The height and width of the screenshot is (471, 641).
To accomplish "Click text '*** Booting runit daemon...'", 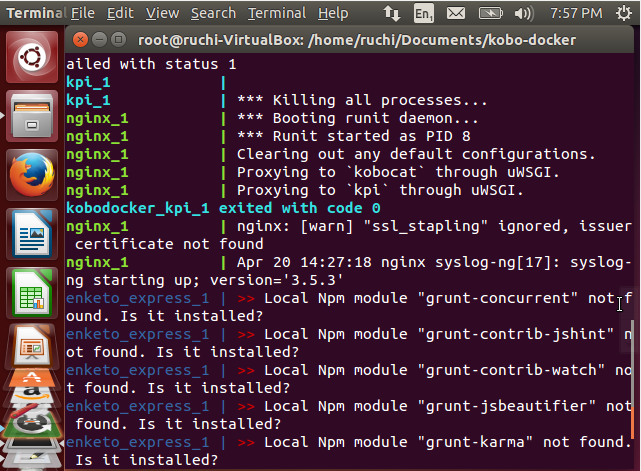I will point(358,118).
